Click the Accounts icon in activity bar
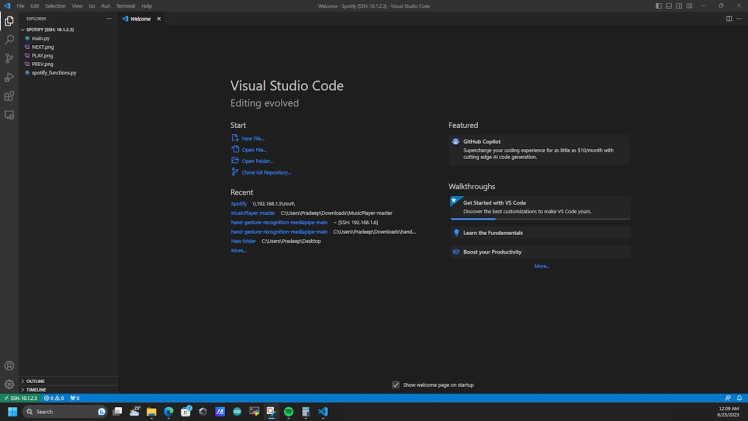Viewport: 748px width, 421px height. tap(9, 366)
